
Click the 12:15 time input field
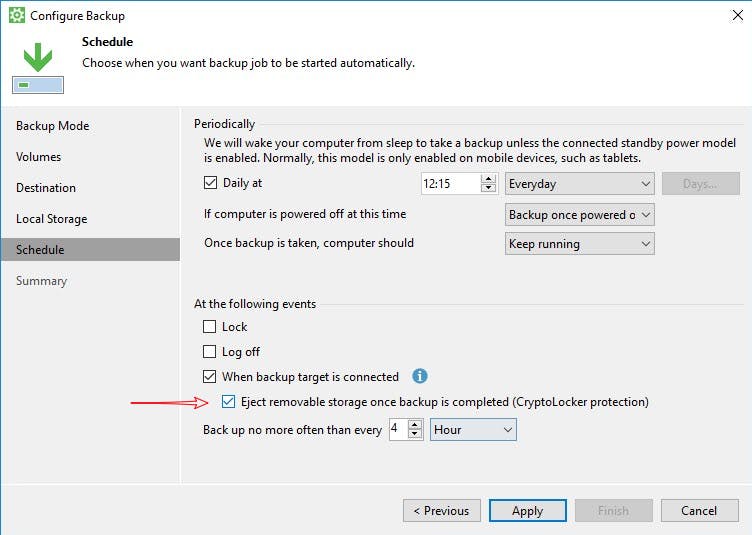click(x=450, y=184)
